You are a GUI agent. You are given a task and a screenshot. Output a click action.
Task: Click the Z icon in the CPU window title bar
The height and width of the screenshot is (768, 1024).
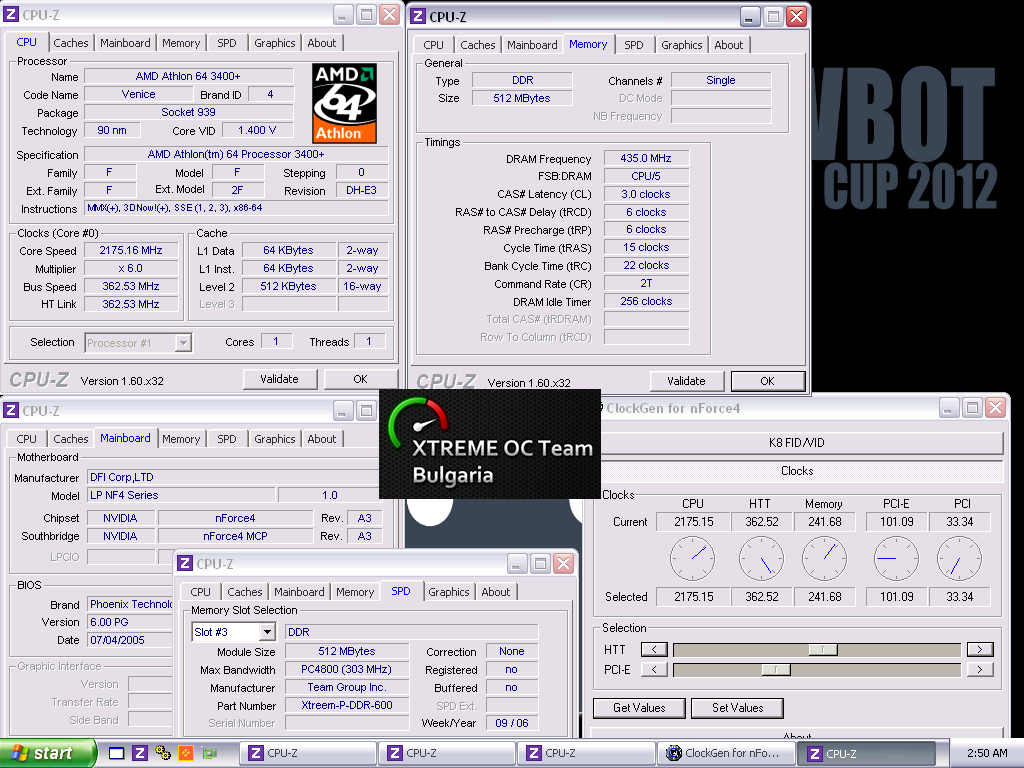(11, 14)
